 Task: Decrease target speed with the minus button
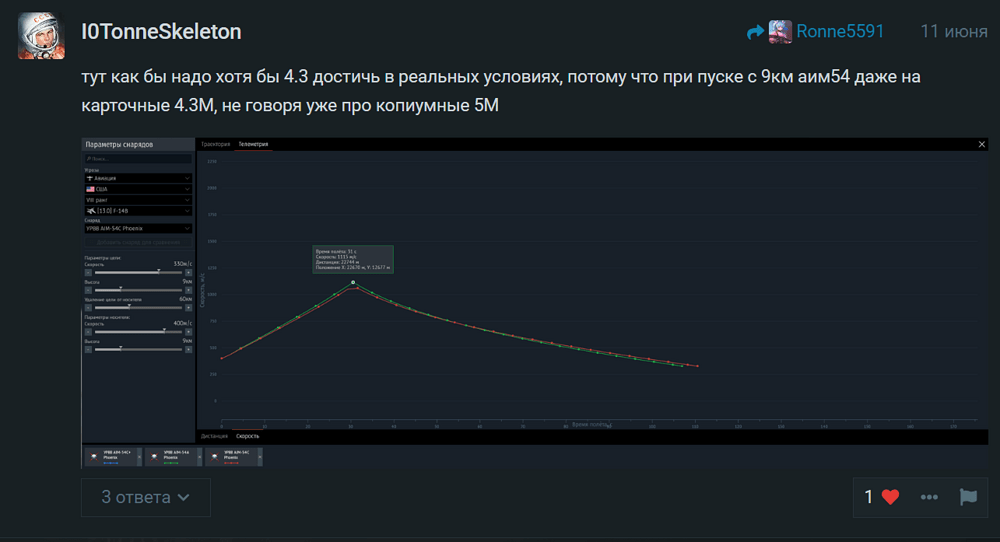click(x=88, y=272)
